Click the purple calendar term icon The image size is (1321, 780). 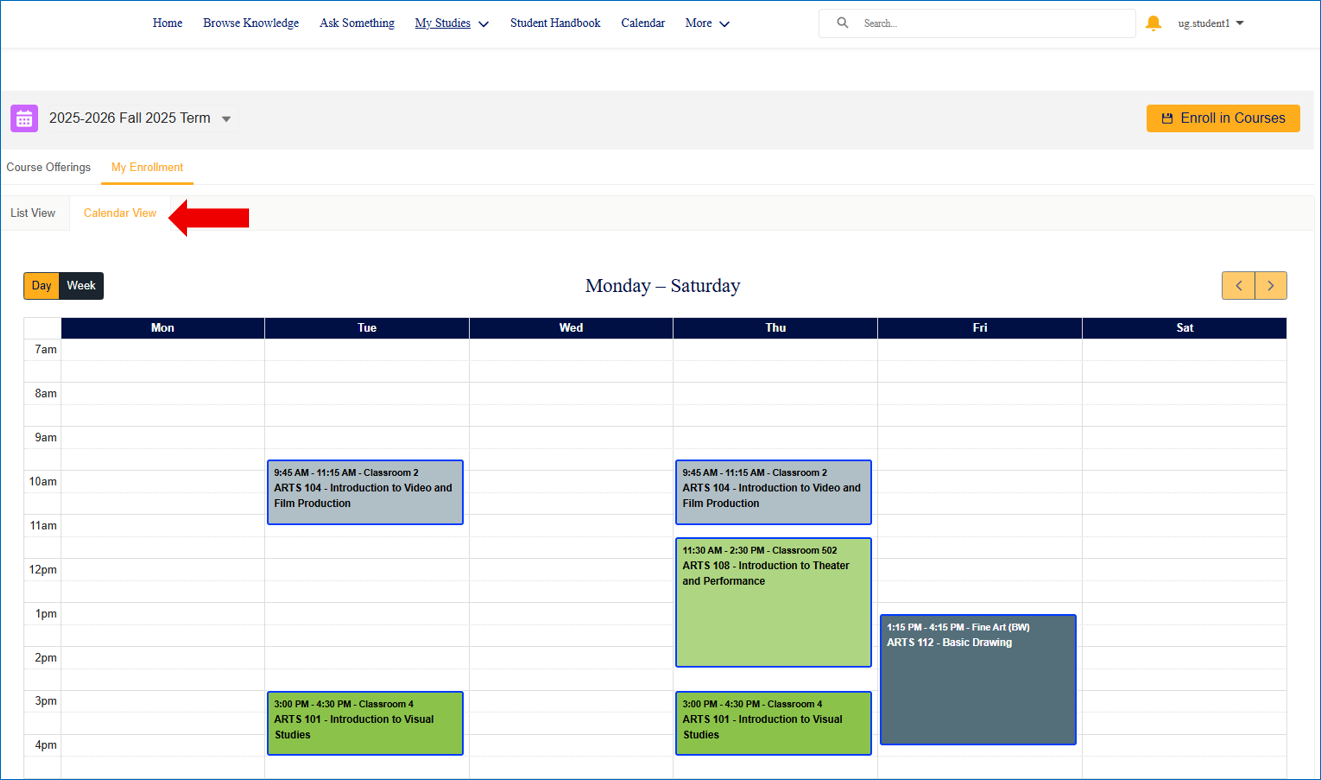click(x=24, y=118)
